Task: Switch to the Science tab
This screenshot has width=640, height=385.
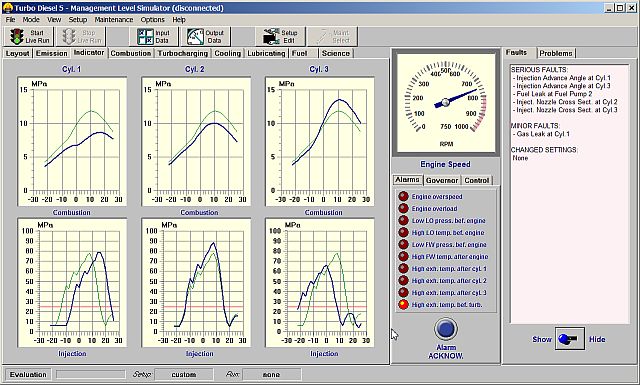Action: (336, 53)
